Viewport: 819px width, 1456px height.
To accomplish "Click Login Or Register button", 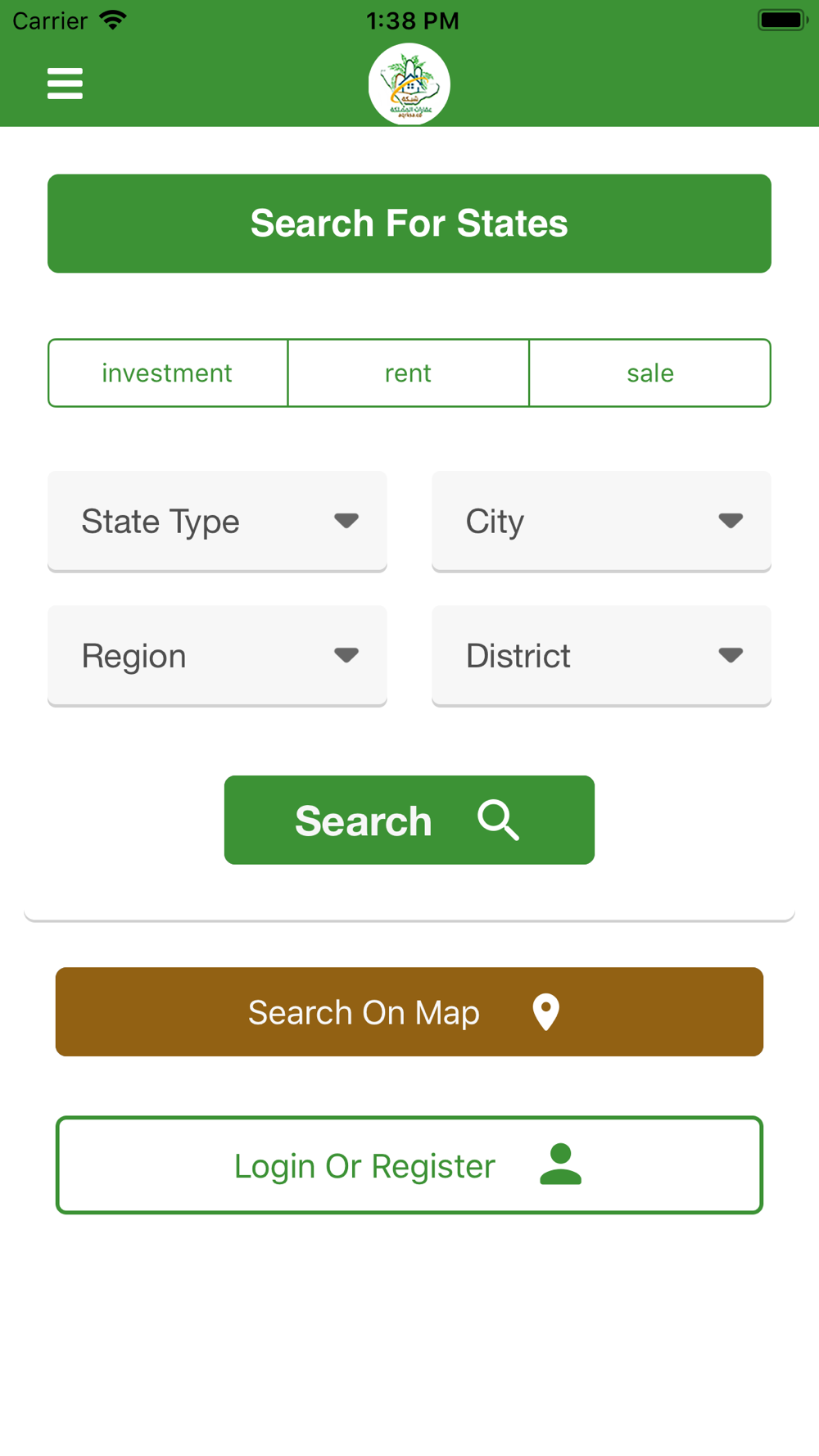I will [409, 1164].
